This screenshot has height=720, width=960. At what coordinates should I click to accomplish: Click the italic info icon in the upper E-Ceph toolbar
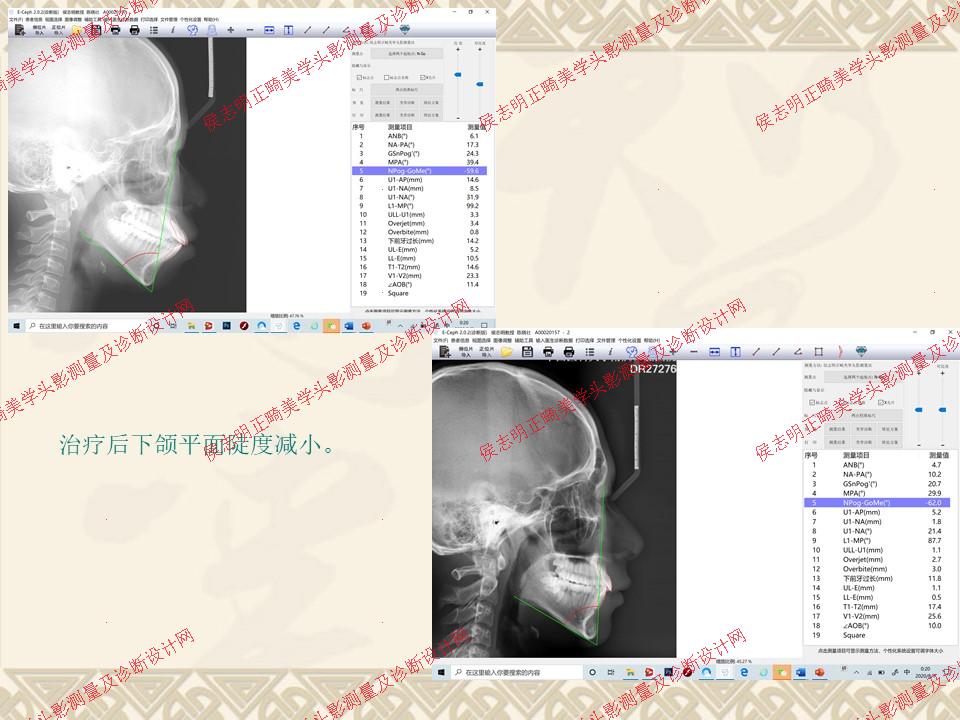173,29
